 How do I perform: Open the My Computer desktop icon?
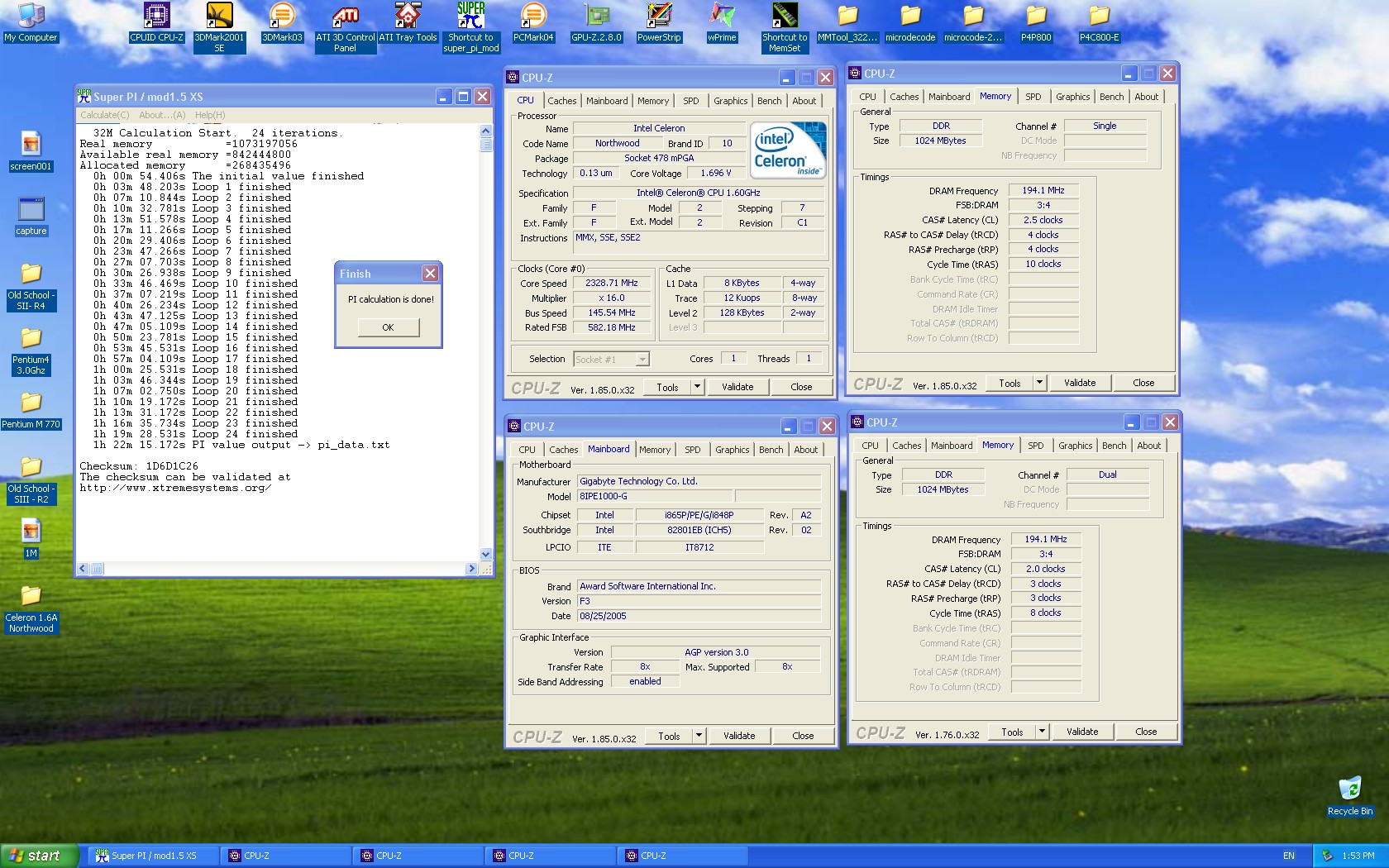[x=31, y=22]
